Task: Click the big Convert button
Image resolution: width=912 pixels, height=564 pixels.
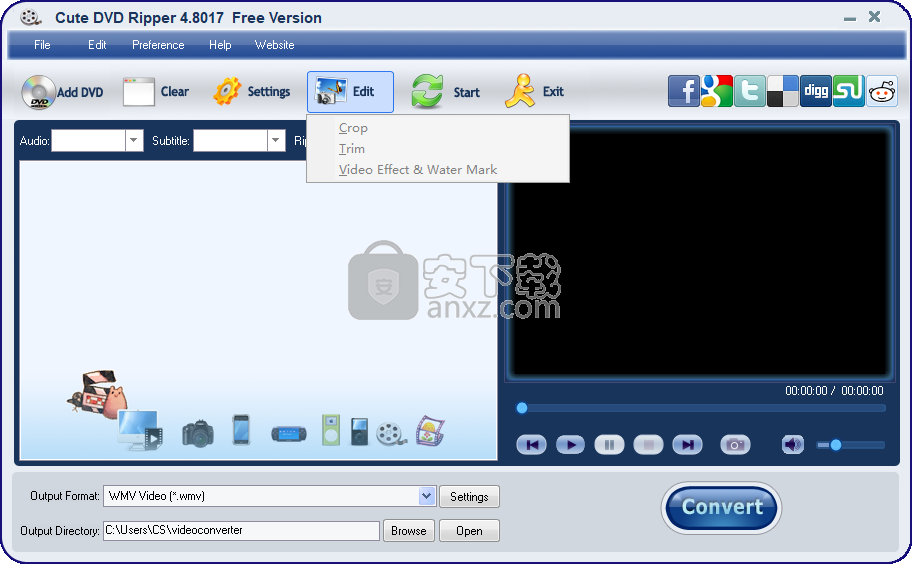Action: (721, 508)
